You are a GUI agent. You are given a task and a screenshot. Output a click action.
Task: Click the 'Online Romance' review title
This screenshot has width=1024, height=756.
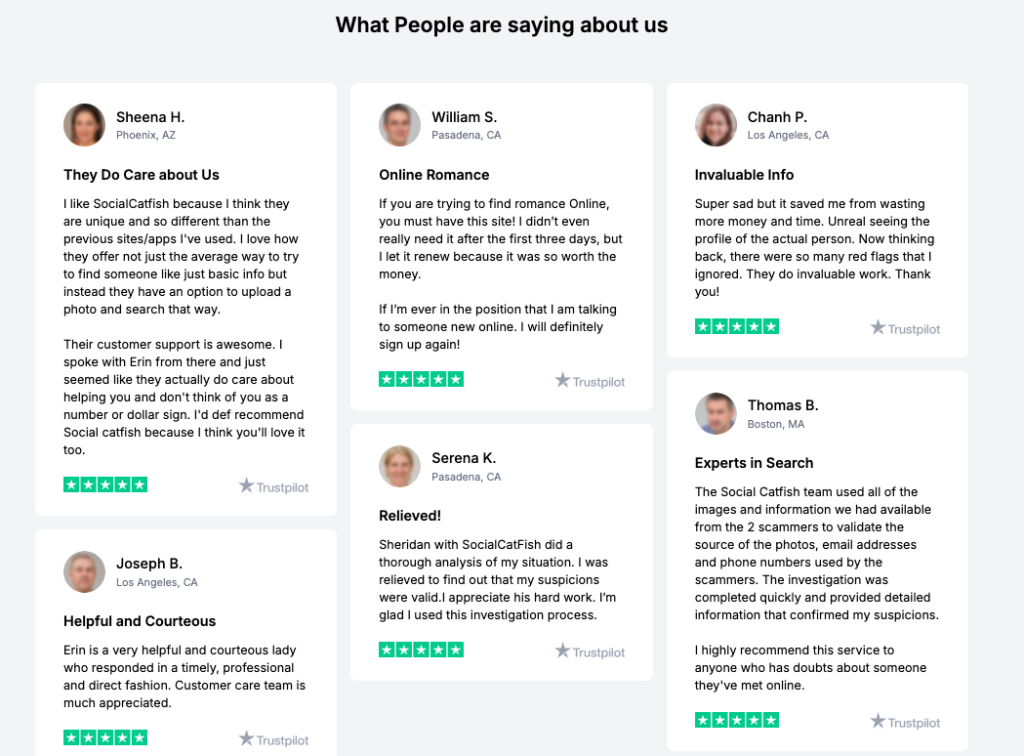pyautogui.click(x=434, y=175)
